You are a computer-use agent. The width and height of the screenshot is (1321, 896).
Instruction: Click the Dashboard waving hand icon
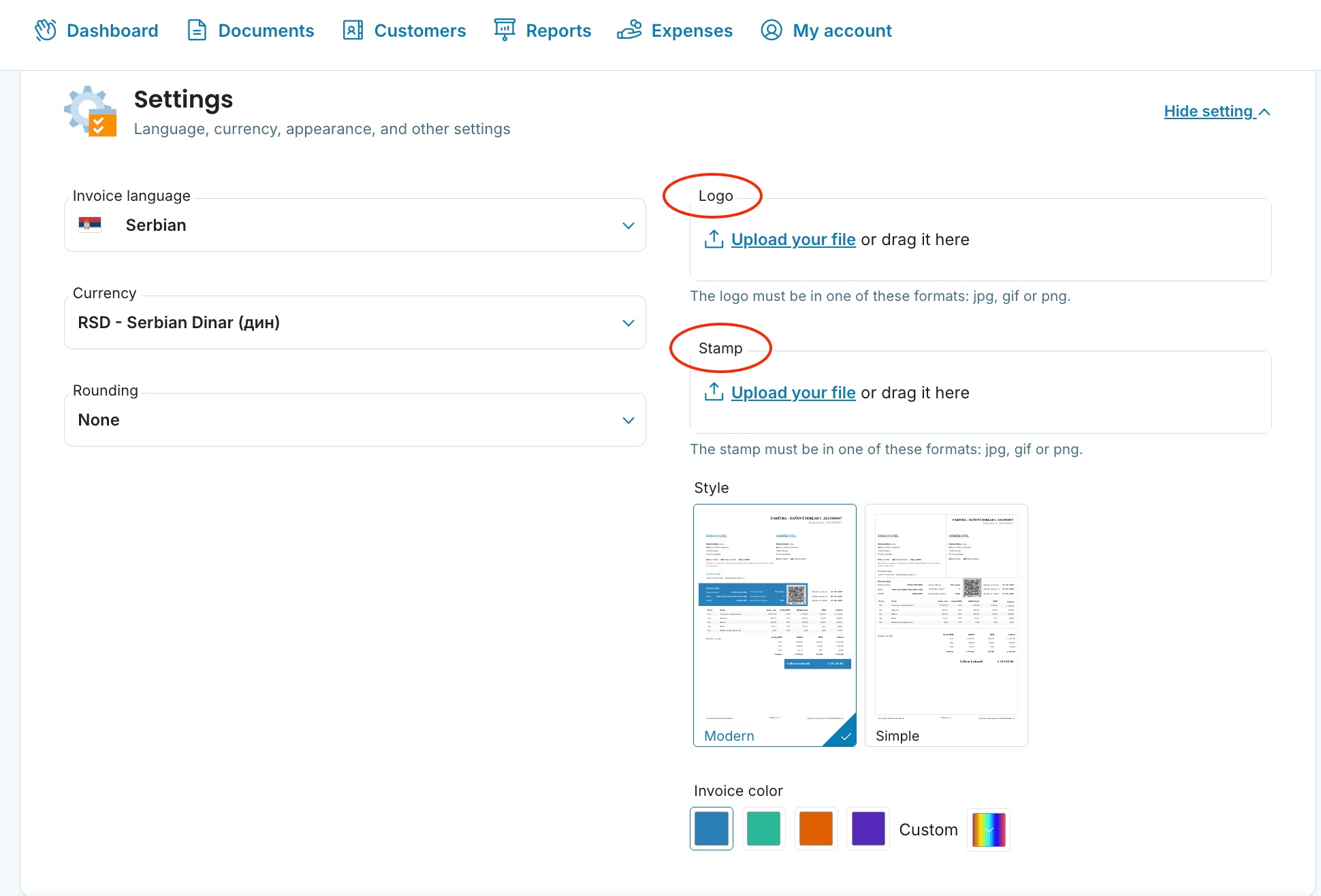click(46, 31)
